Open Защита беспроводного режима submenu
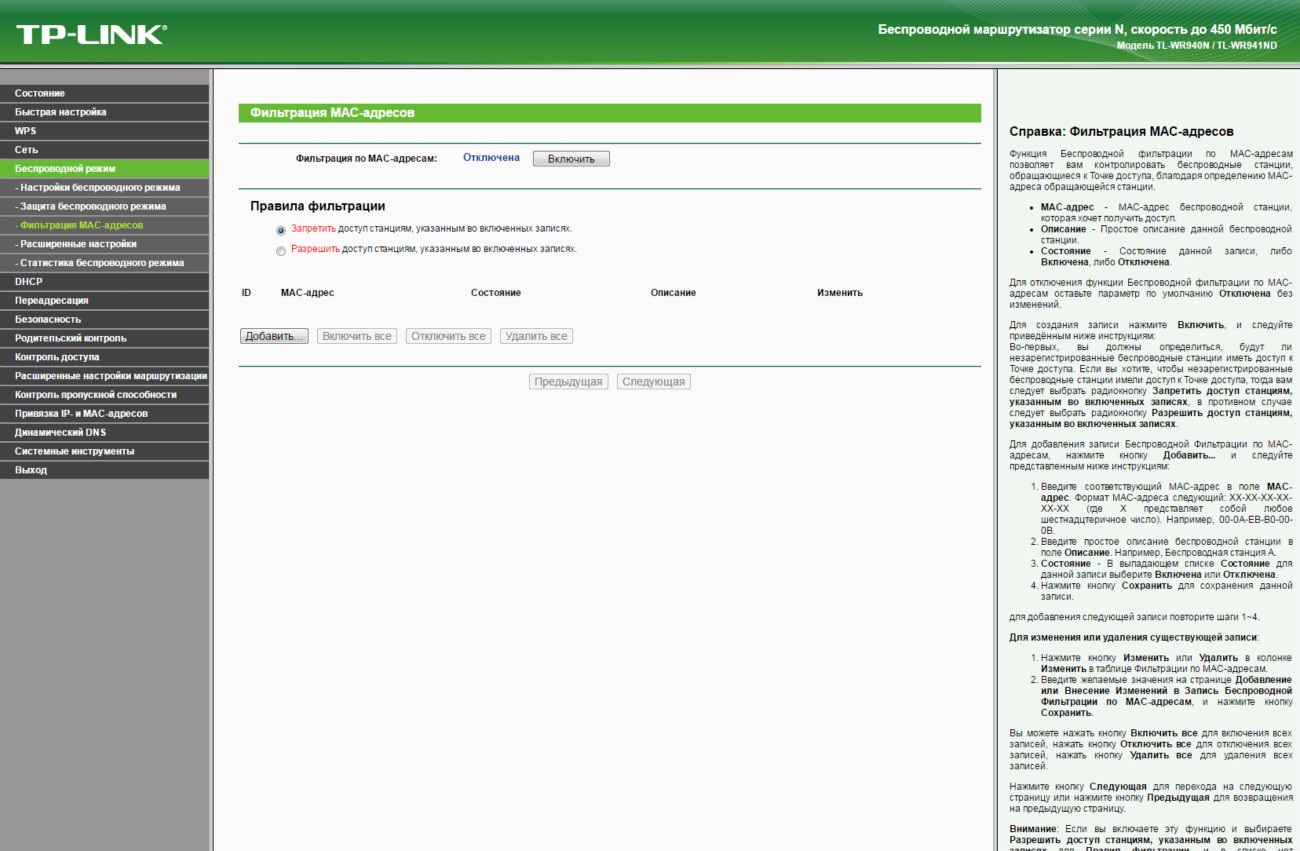1300x851 pixels. pos(92,206)
